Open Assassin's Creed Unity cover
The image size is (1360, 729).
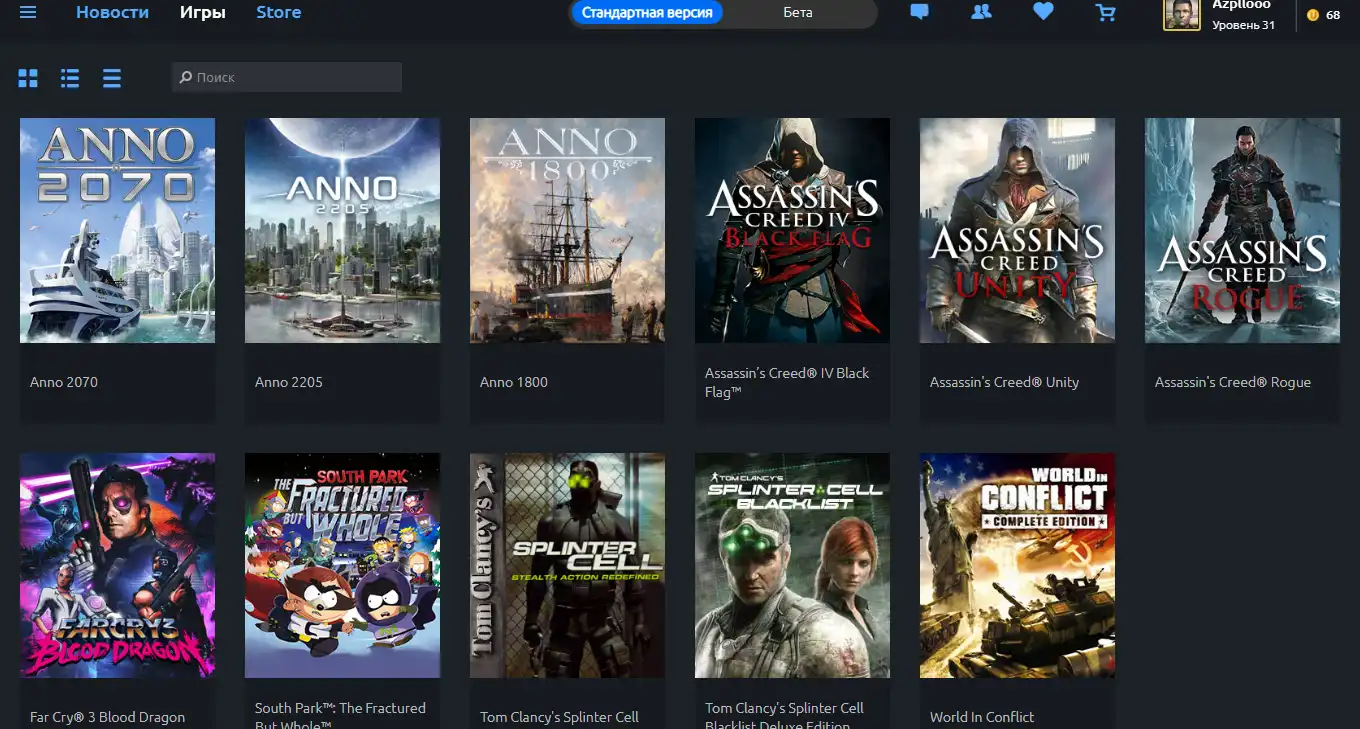(x=1017, y=231)
